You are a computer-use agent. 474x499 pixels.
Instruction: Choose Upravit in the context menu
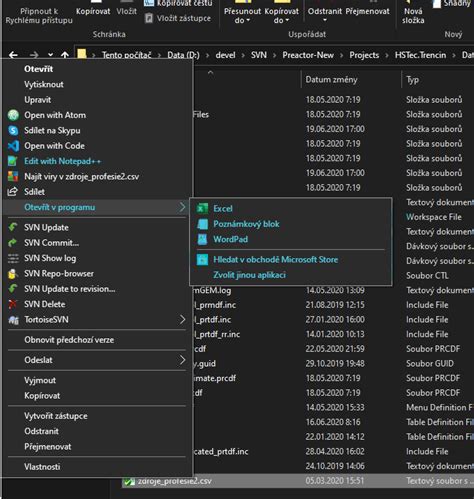click(38, 100)
